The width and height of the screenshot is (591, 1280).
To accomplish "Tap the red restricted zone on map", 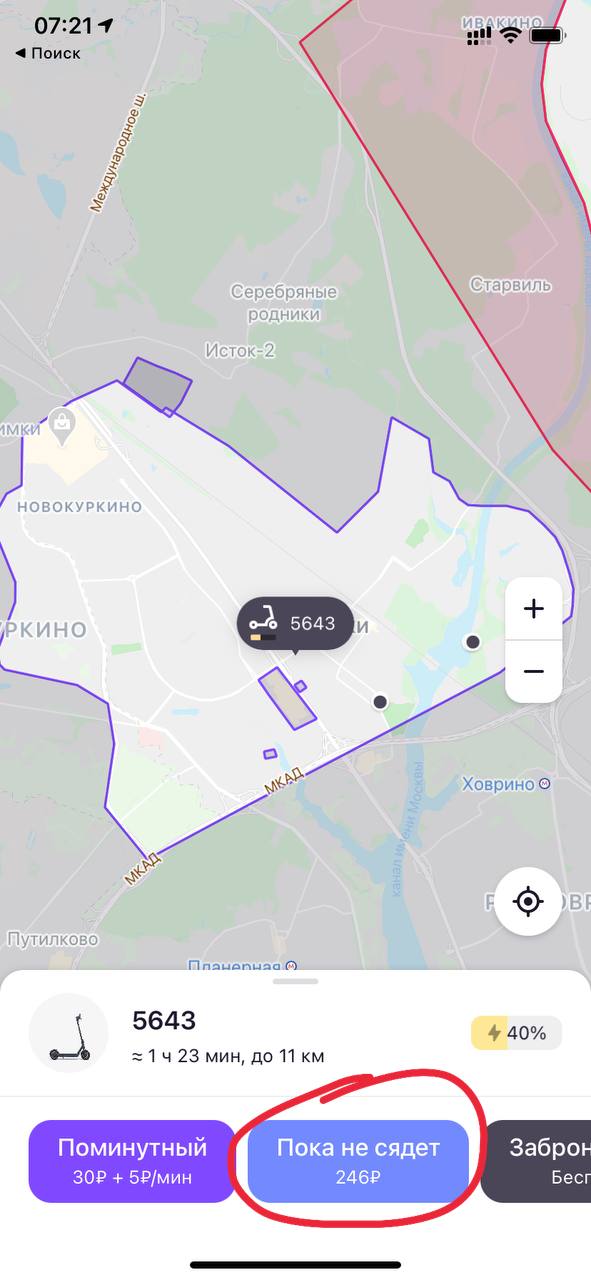I will [x=470, y=200].
